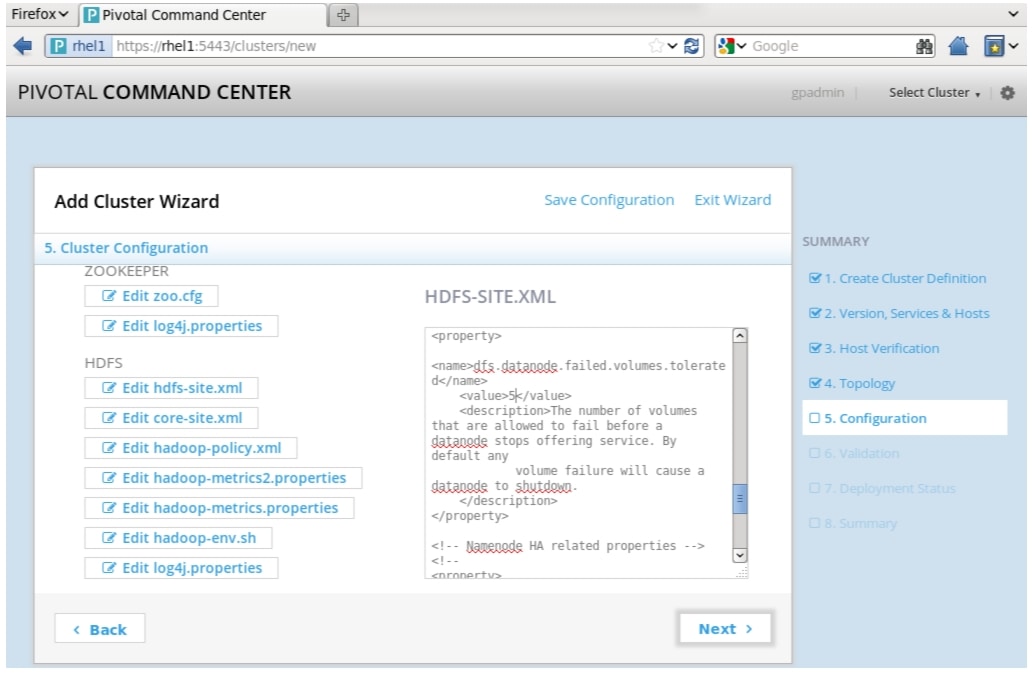Open the Firefox application menu
This screenshot has width=1032, height=675.
(x=39, y=14)
